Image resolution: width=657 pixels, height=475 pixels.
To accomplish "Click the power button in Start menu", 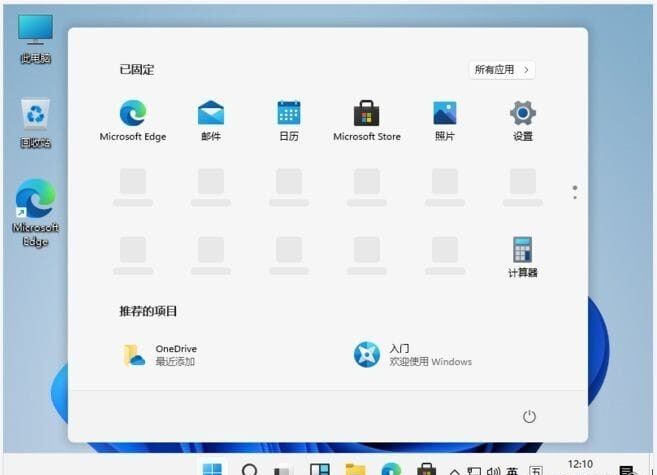I will (529, 416).
